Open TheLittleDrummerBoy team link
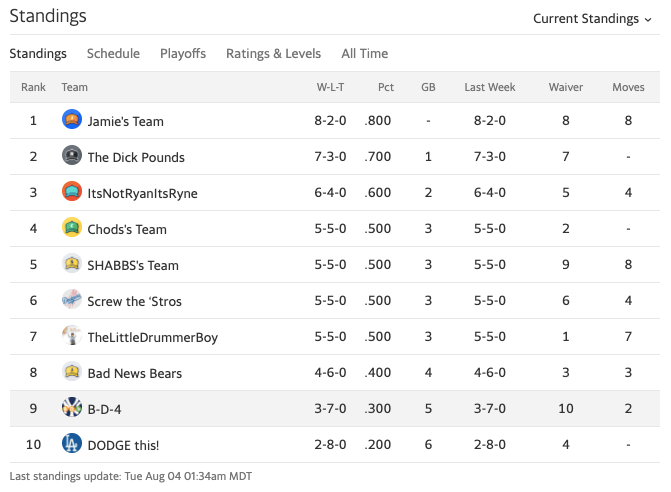This screenshot has height=492, width=671. point(152,337)
